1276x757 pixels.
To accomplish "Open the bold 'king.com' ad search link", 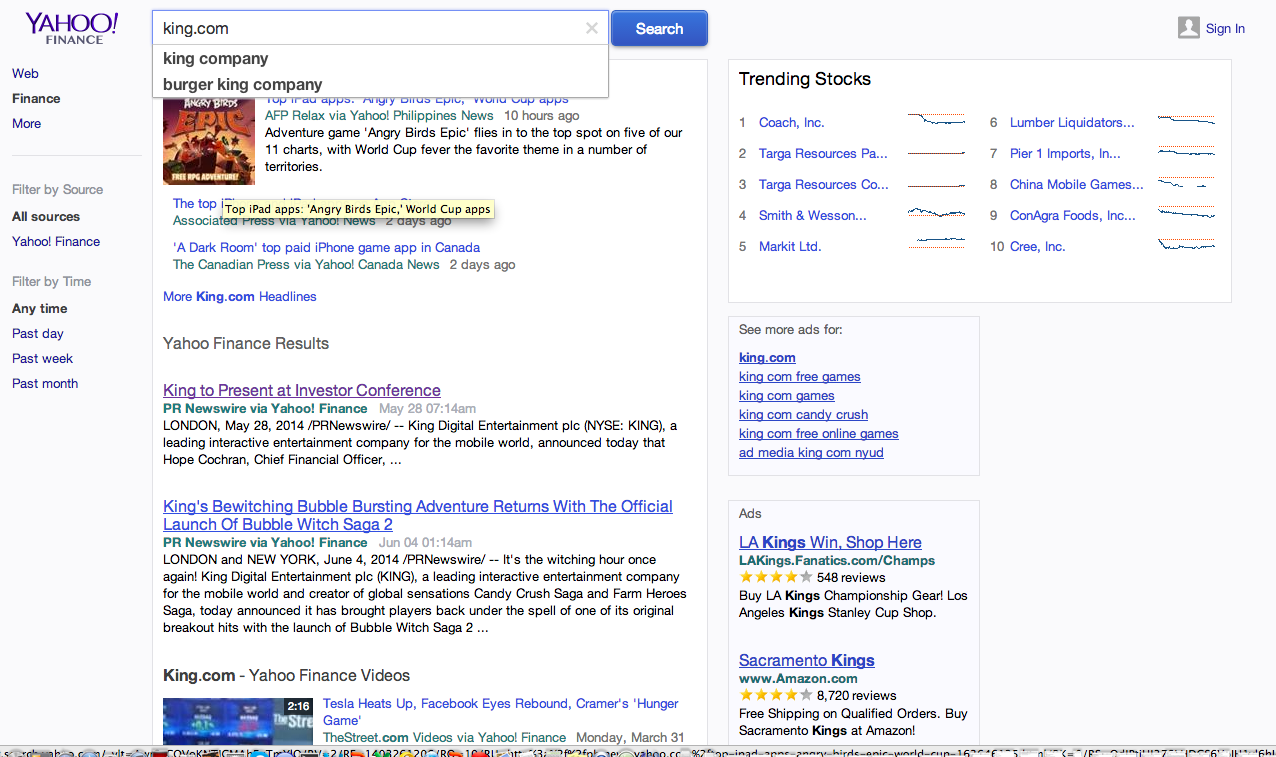I will (767, 357).
